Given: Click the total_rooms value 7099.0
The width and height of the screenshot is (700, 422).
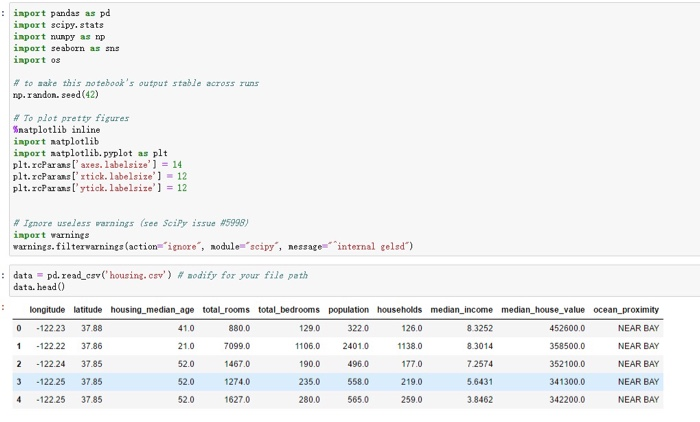Looking at the screenshot, I should pos(237,346).
